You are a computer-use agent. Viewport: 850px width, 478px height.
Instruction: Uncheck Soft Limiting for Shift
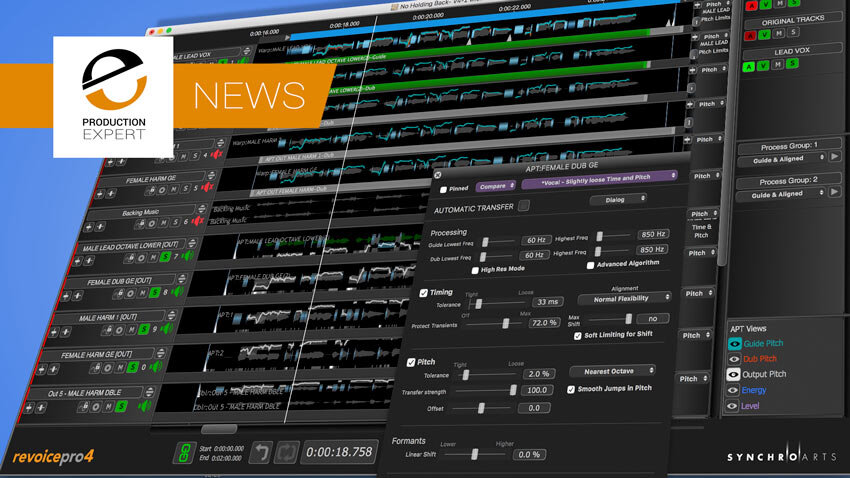(x=578, y=336)
